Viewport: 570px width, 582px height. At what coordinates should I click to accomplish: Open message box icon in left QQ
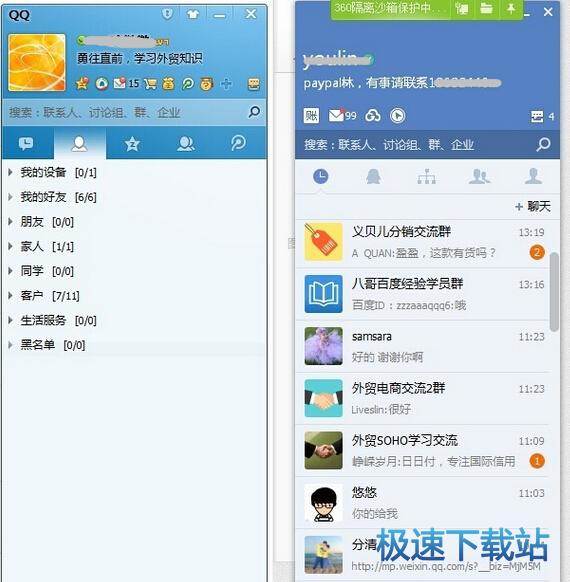(x=254, y=84)
